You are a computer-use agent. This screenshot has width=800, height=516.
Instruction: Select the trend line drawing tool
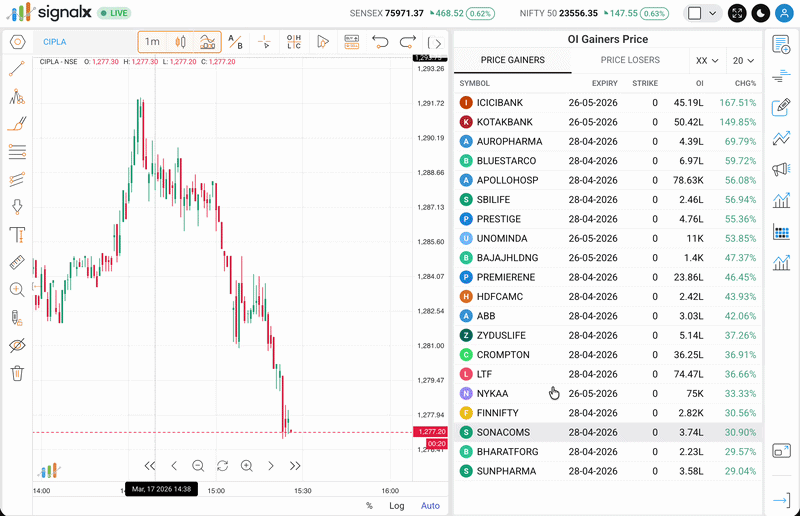(17, 69)
